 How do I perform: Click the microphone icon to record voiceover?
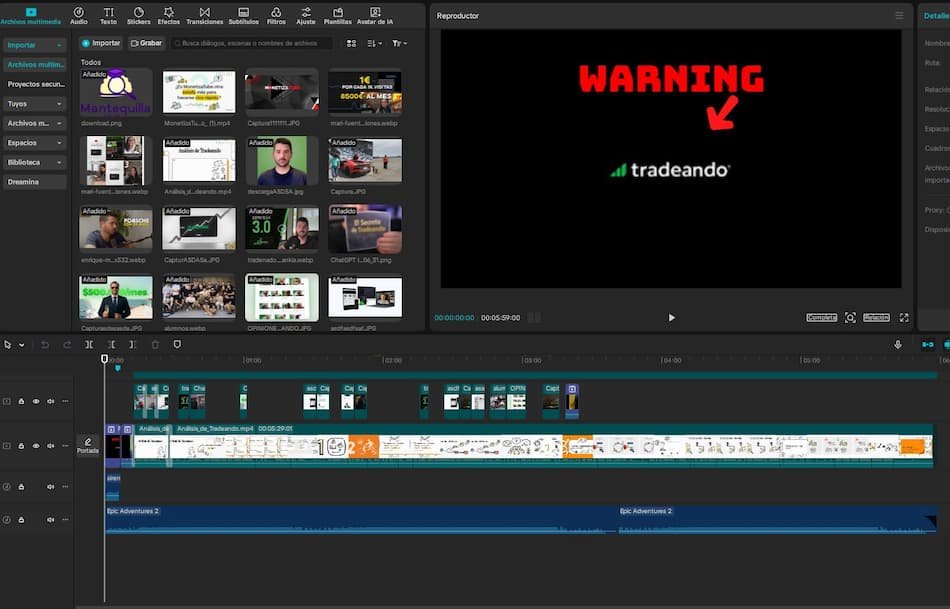pos(897,344)
